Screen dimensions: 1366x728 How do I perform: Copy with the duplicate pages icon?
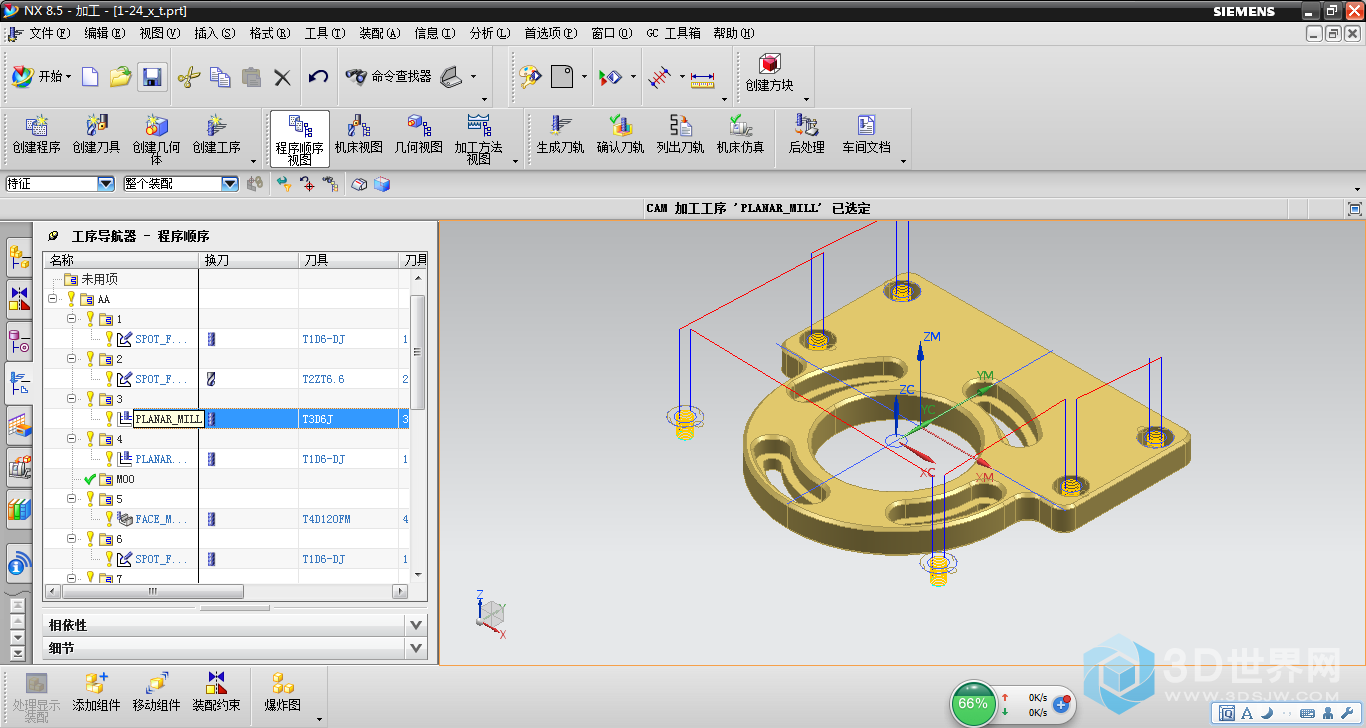[x=220, y=76]
